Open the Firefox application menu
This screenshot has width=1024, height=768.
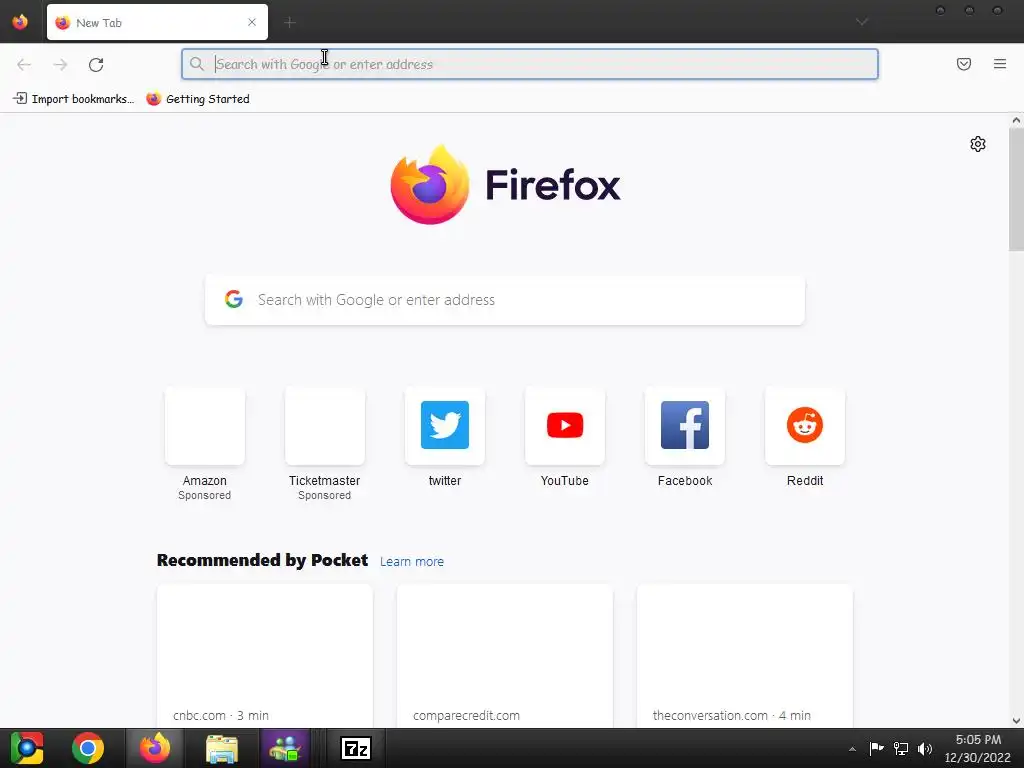[1000, 64]
